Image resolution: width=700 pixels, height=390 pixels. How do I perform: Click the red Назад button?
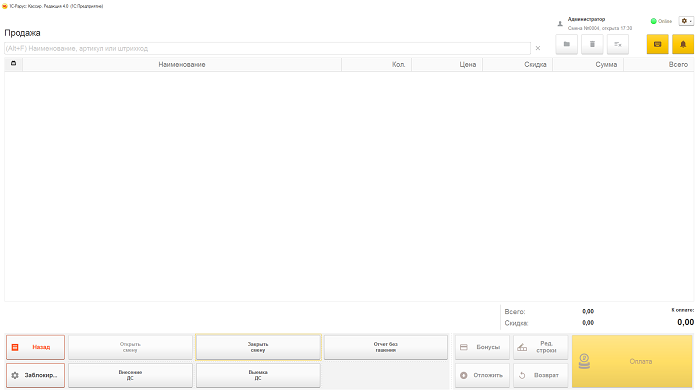(x=35, y=347)
